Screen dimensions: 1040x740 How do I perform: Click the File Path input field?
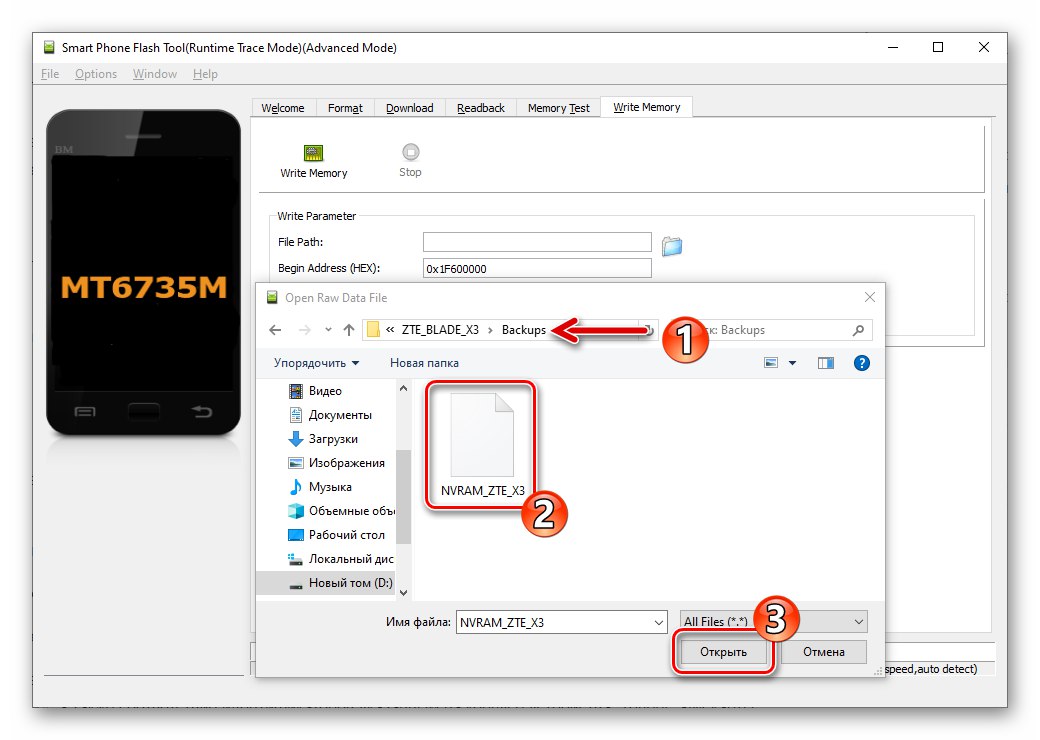click(537, 242)
